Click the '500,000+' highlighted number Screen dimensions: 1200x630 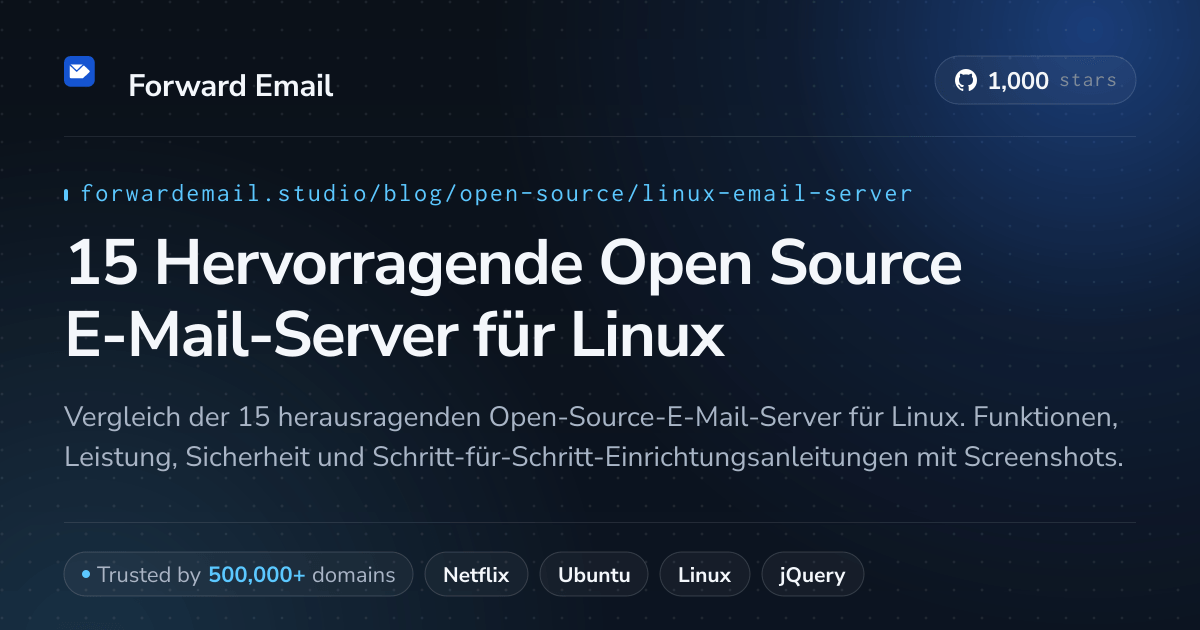pyautogui.click(x=257, y=575)
